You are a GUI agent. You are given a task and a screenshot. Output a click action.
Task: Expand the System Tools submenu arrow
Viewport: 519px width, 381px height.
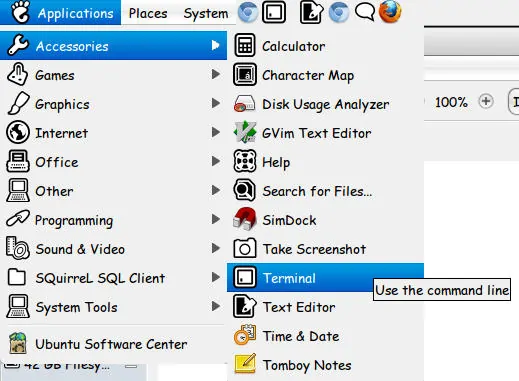coord(216,306)
